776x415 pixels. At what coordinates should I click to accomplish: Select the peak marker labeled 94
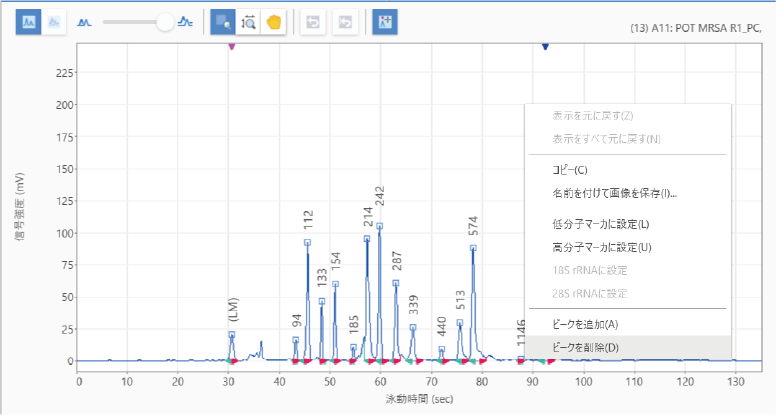pyautogui.click(x=295, y=340)
